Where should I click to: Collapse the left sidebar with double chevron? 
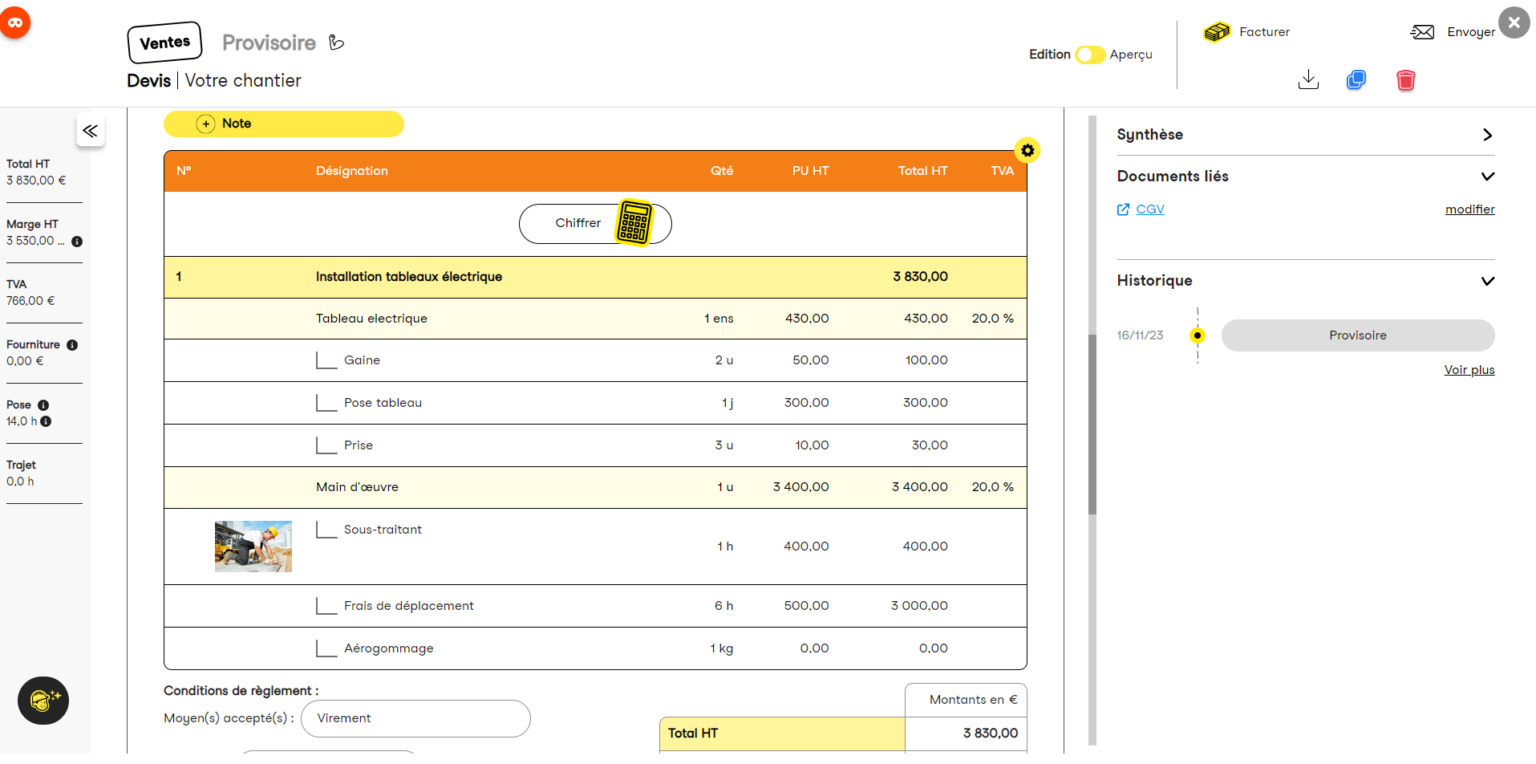(90, 131)
